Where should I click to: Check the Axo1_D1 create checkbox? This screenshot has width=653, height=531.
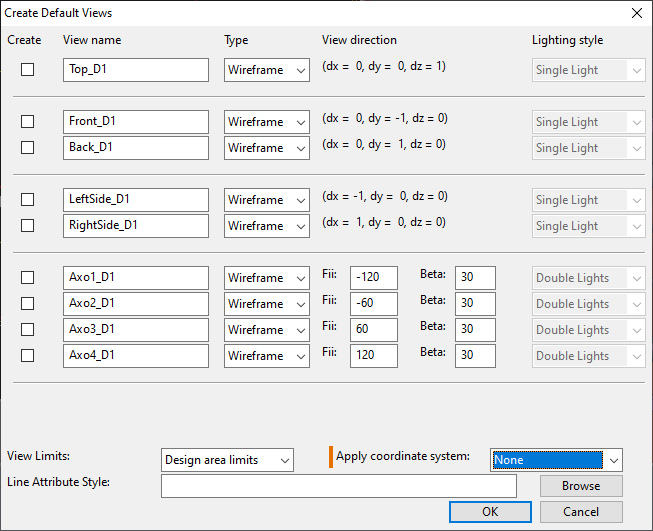pos(28,278)
